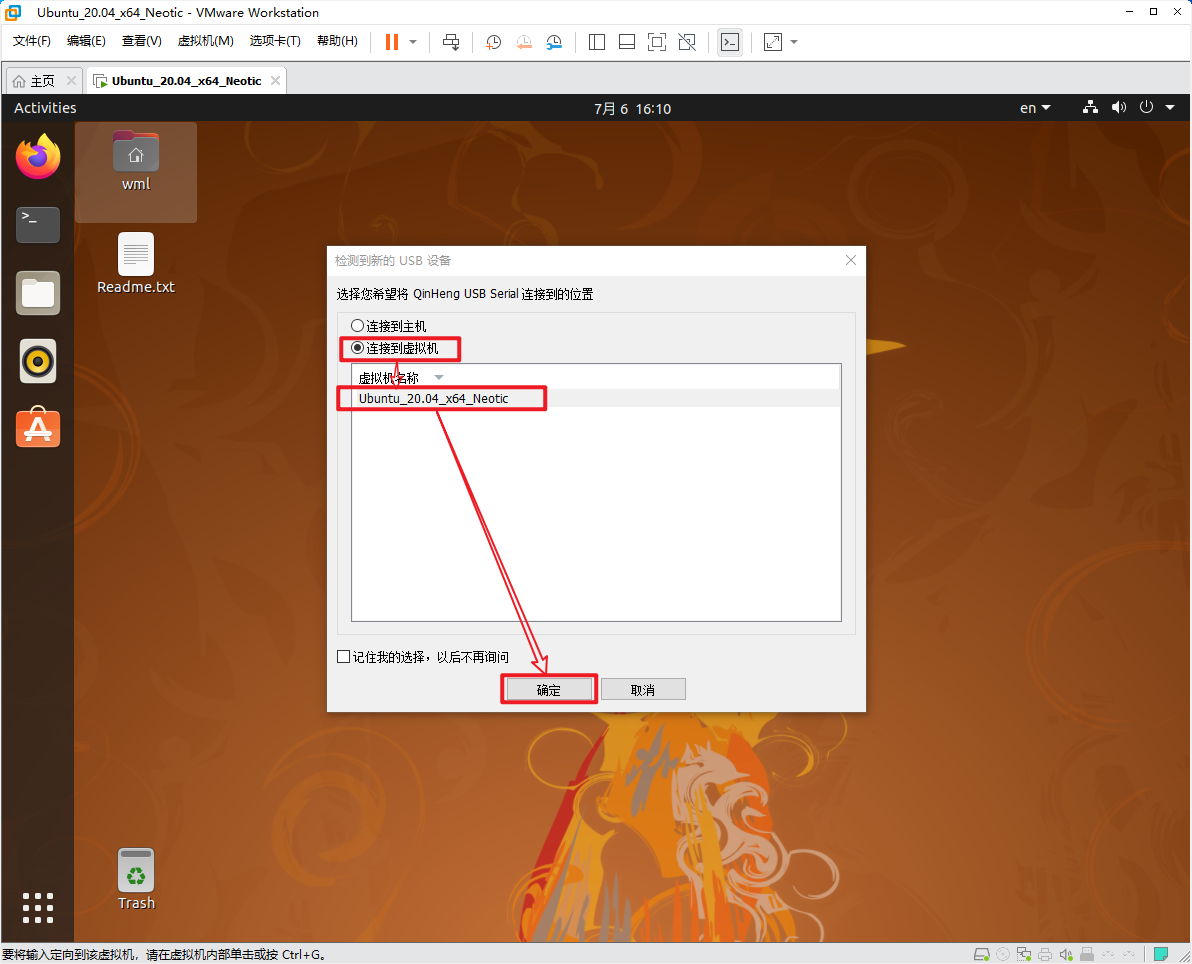The height and width of the screenshot is (964, 1192).
Task: Click the network icon in Ubuntu top bar
Action: click(x=1090, y=107)
